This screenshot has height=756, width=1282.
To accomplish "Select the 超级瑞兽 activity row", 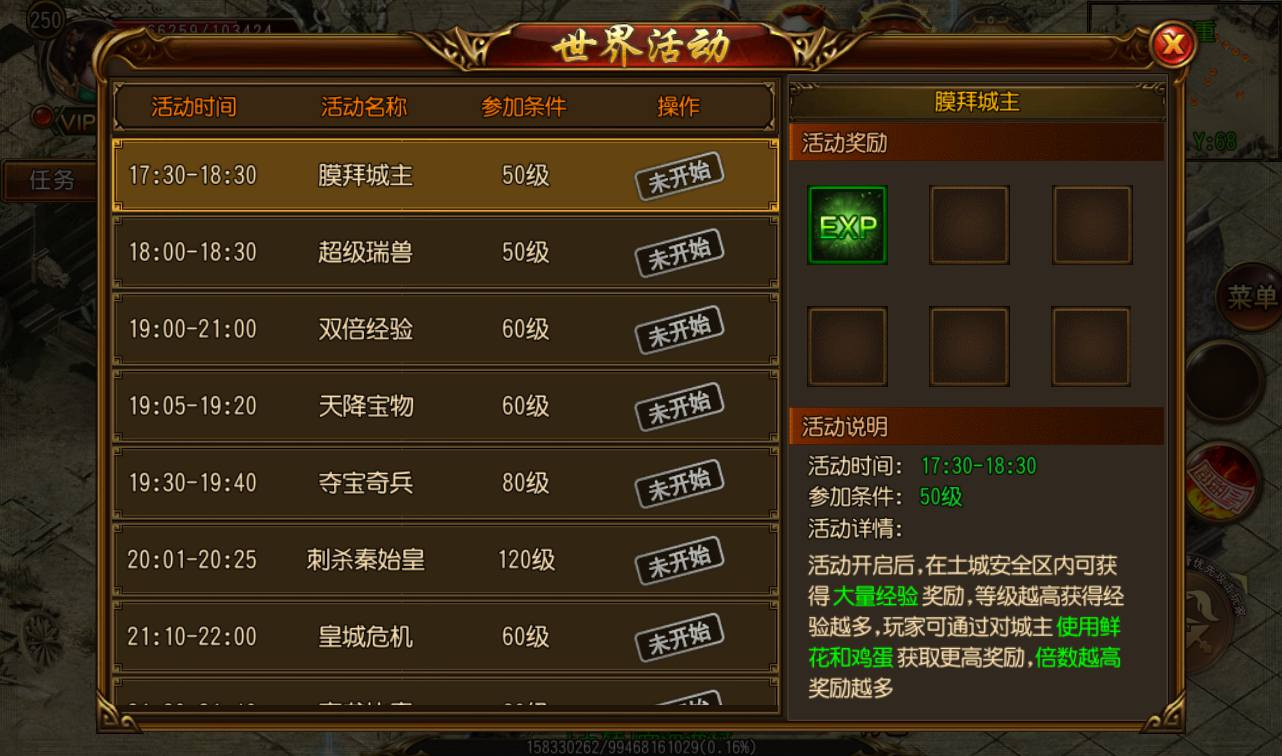I will tap(445, 252).
